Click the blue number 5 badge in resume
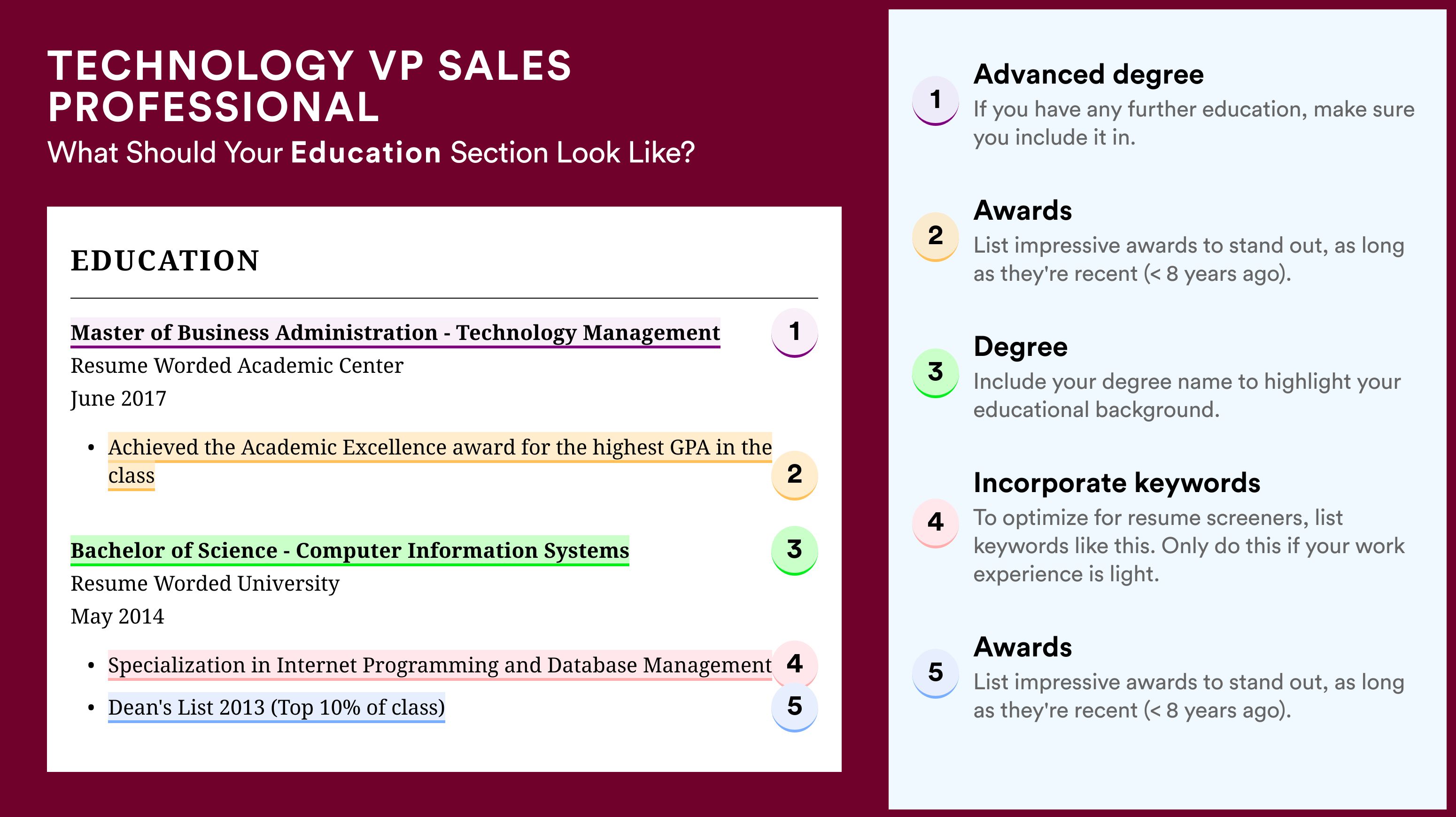 pyautogui.click(x=794, y=708)
